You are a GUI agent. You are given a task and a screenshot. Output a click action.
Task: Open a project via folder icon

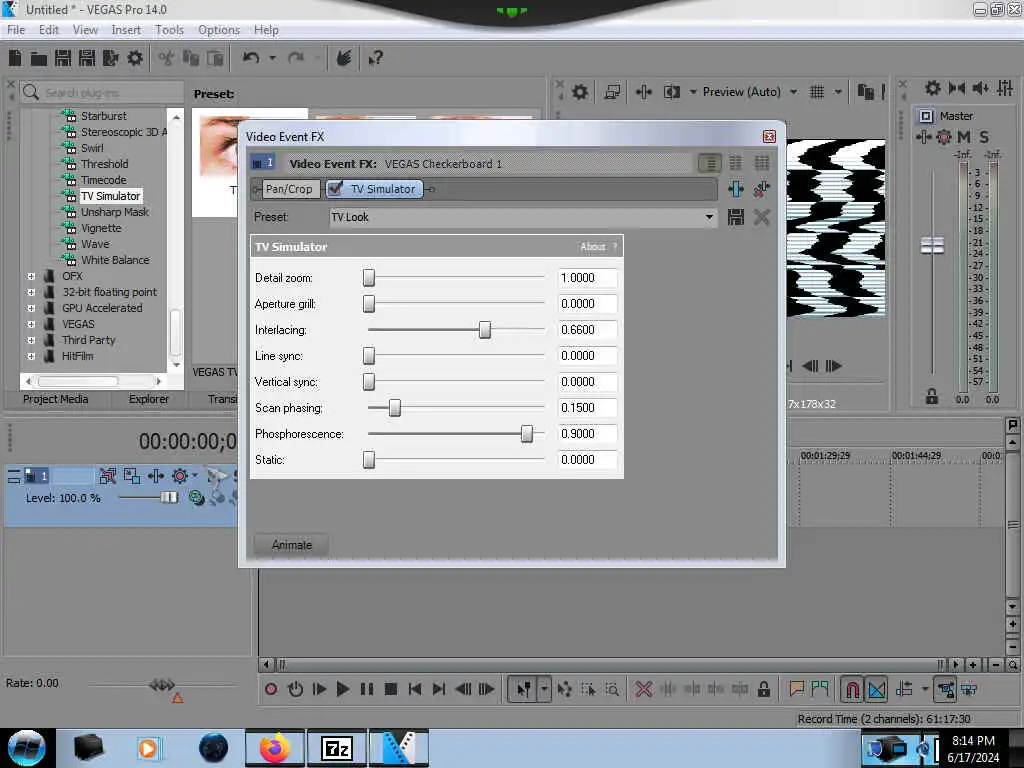(x=39, y=59)
